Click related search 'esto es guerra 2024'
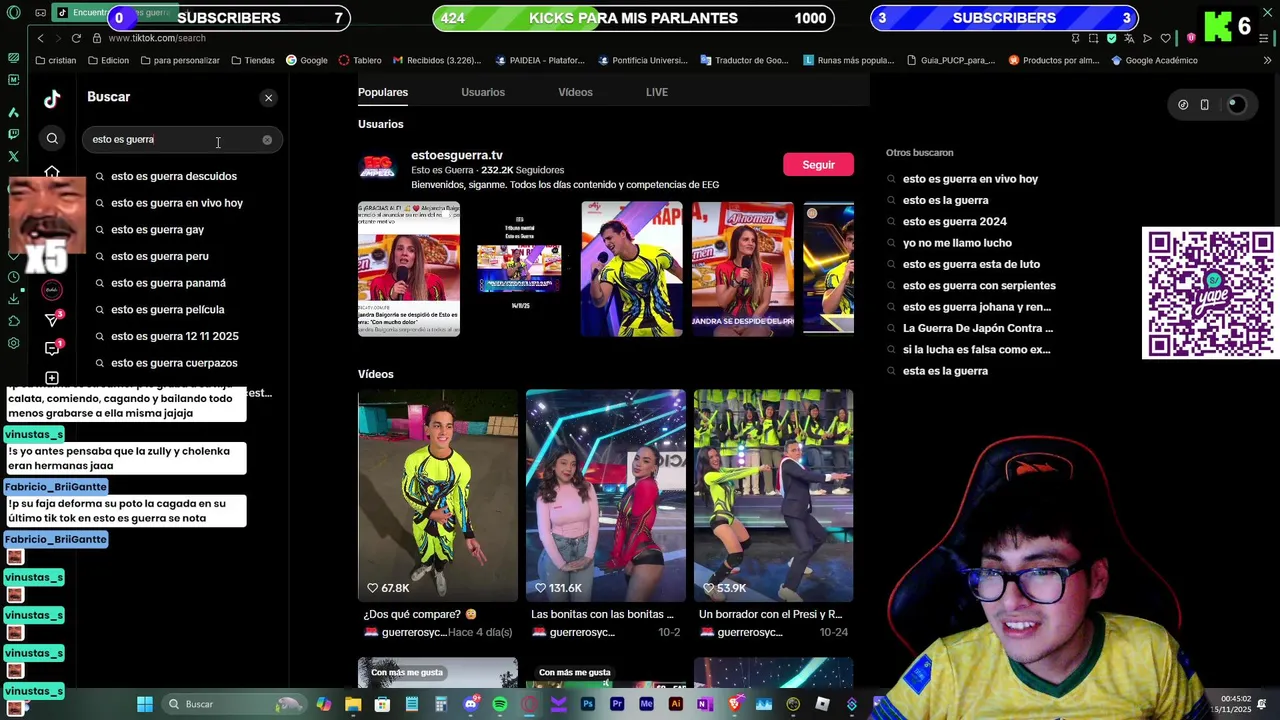Viewport: 1280px width, 720px height. click(955, 222)
